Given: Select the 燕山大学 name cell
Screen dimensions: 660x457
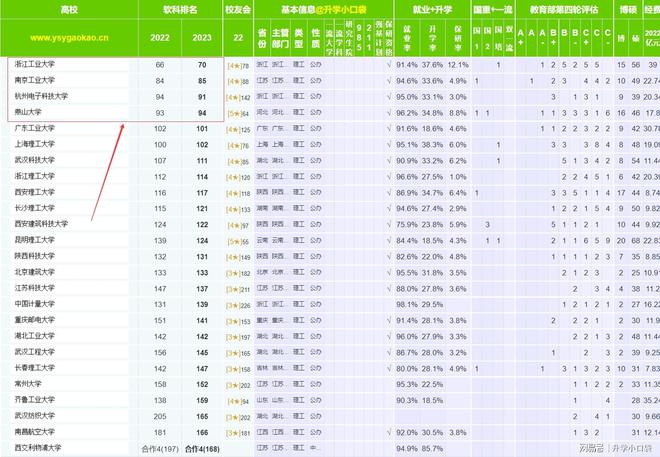Looking at the screenshot, I should pyautogui.click(x=28, y=112).
